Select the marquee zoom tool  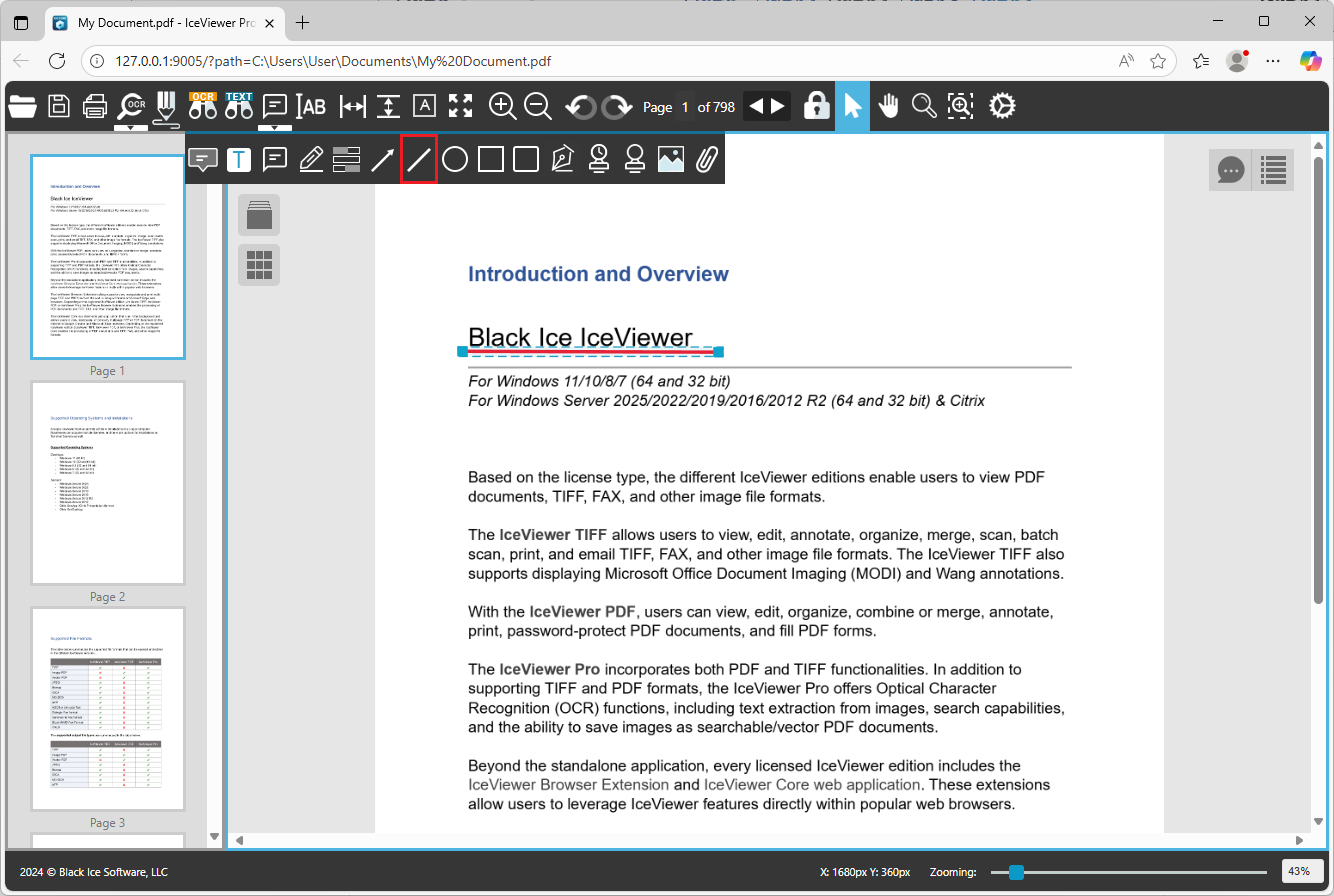[x=960, y=106]
